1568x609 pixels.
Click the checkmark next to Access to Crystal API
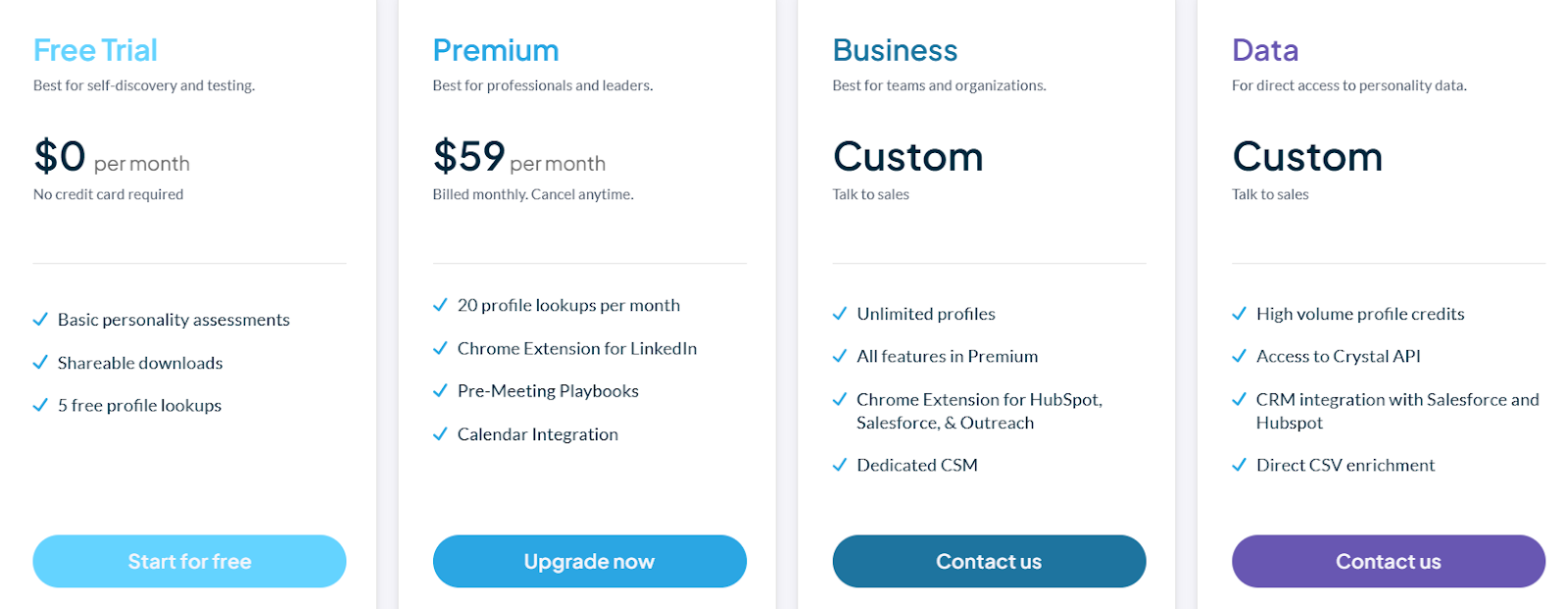coord(1239,356)
